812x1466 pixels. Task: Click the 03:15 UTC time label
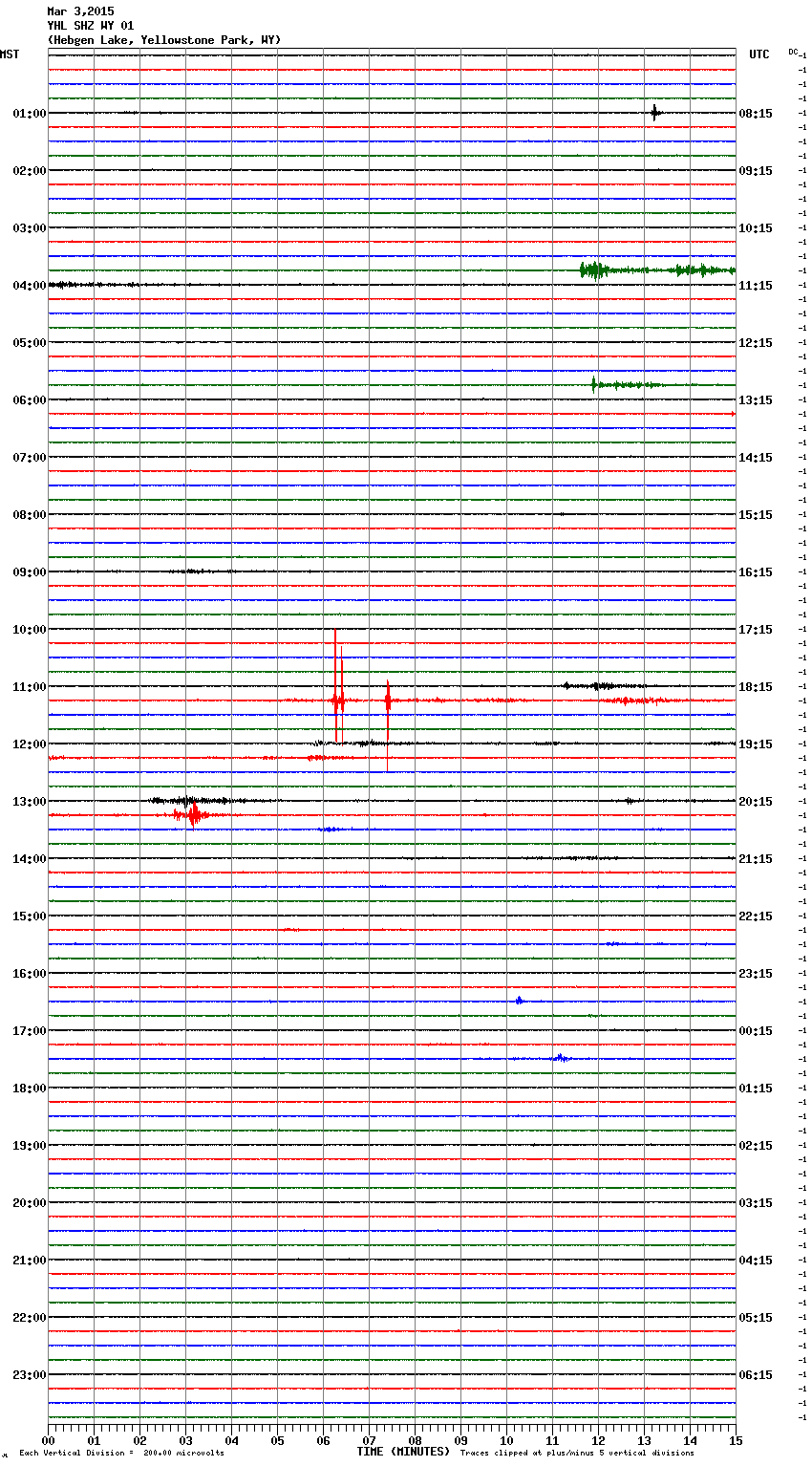tap(756, 1203)
